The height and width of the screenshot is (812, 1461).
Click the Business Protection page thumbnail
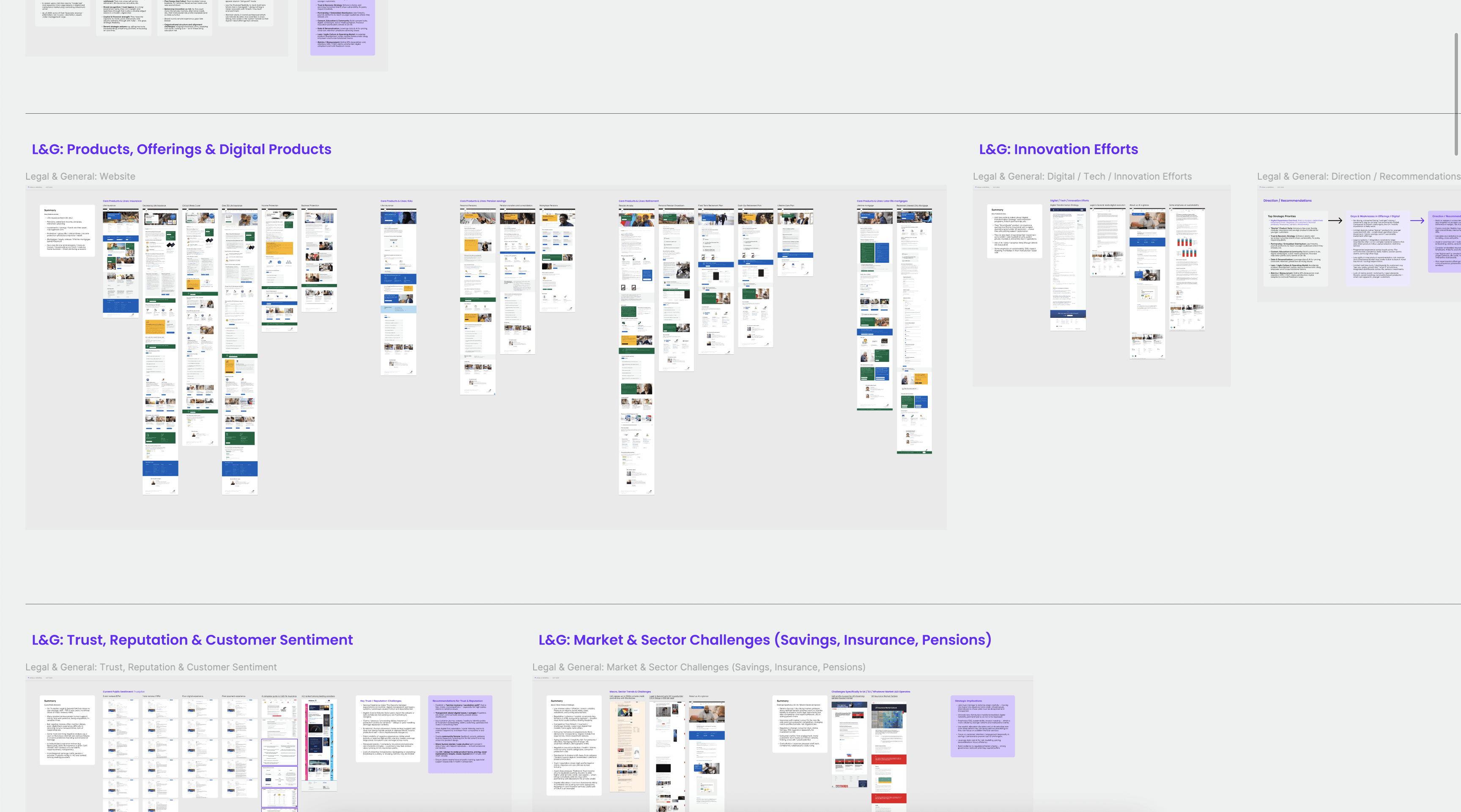[x=319, y=260]
